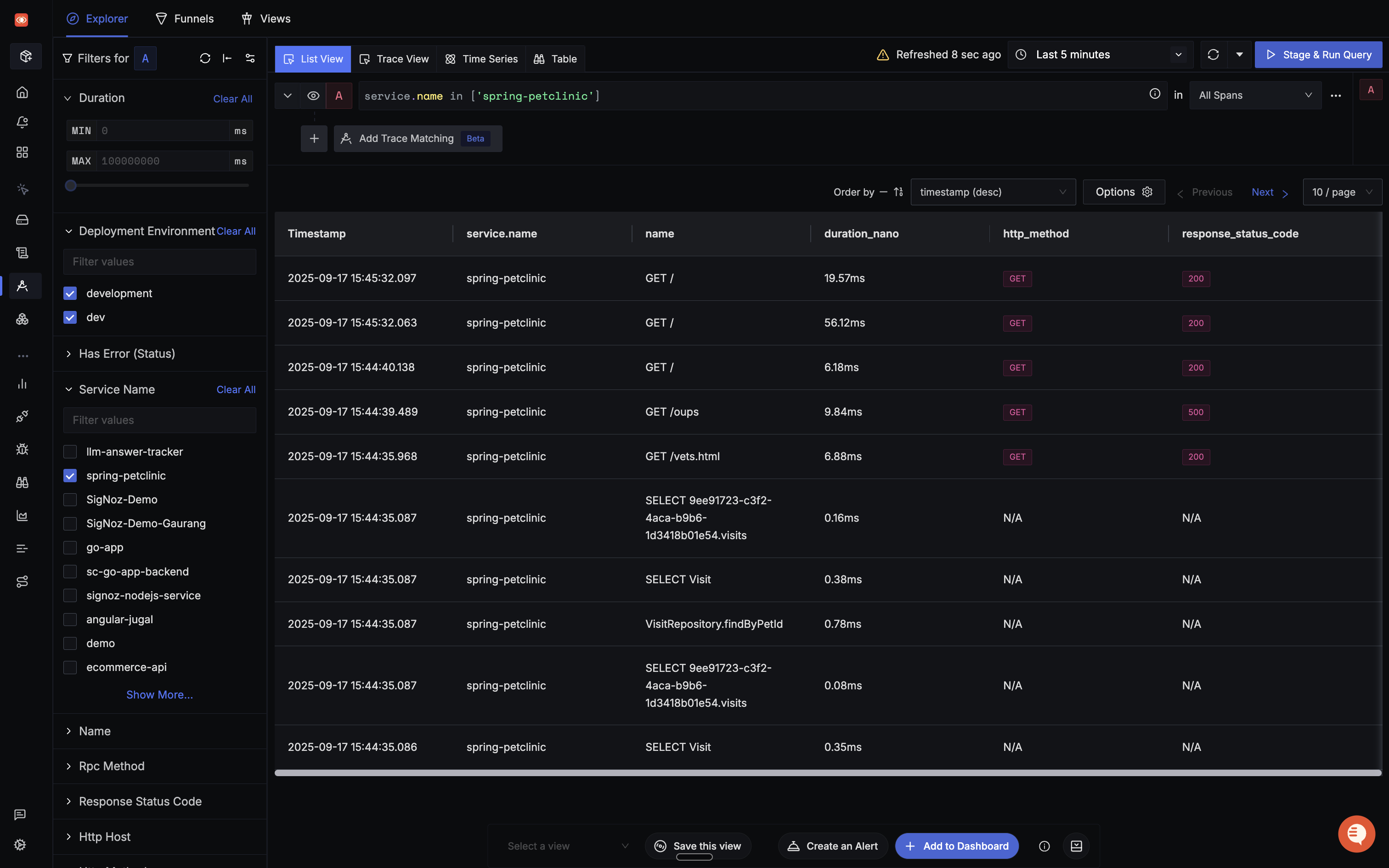Click the Duration range slider handle
The width and height of the screenshot is (1389, 868).
(71, 186)
